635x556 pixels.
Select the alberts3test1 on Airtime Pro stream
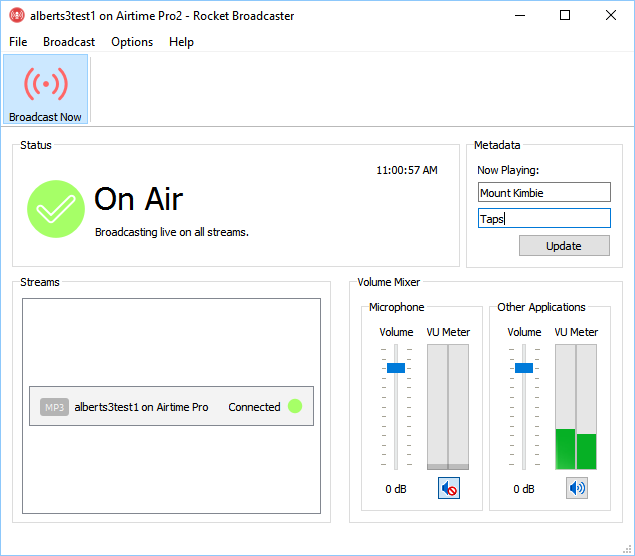point(171,406)
